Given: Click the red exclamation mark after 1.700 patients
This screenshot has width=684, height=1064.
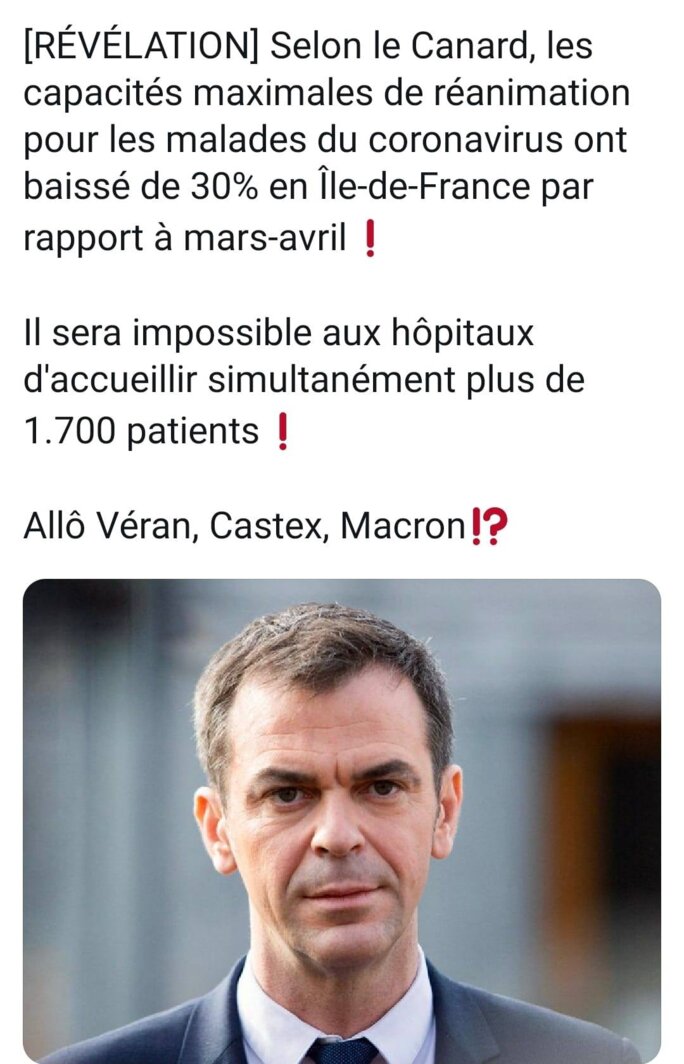Looking at the screenshot, I should point(282,432).
